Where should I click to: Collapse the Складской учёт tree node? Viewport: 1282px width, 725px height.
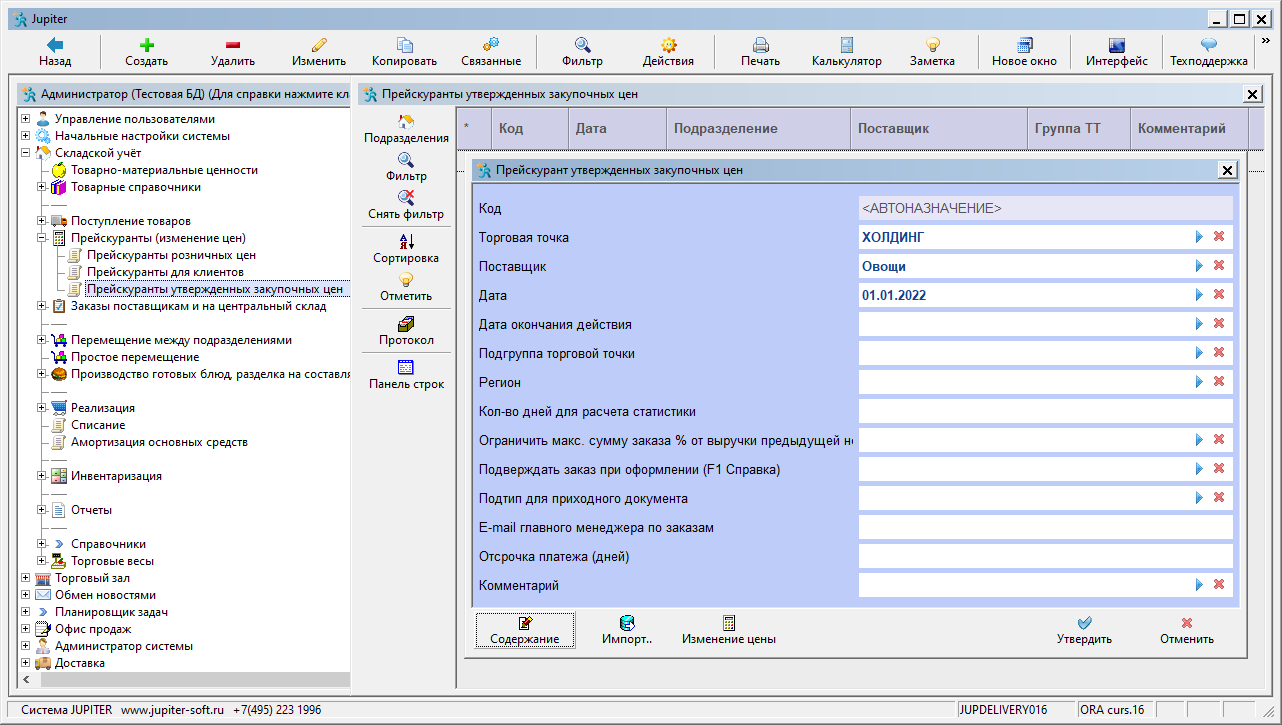tap(26, 153)
